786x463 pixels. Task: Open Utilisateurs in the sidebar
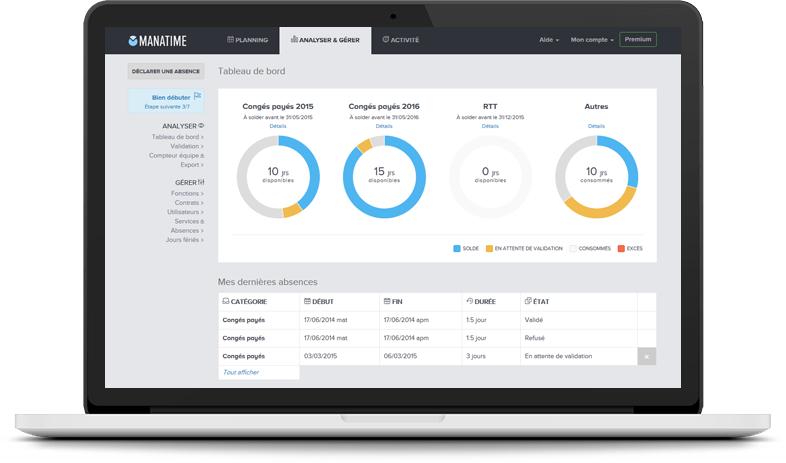click(x=185, y=212)
